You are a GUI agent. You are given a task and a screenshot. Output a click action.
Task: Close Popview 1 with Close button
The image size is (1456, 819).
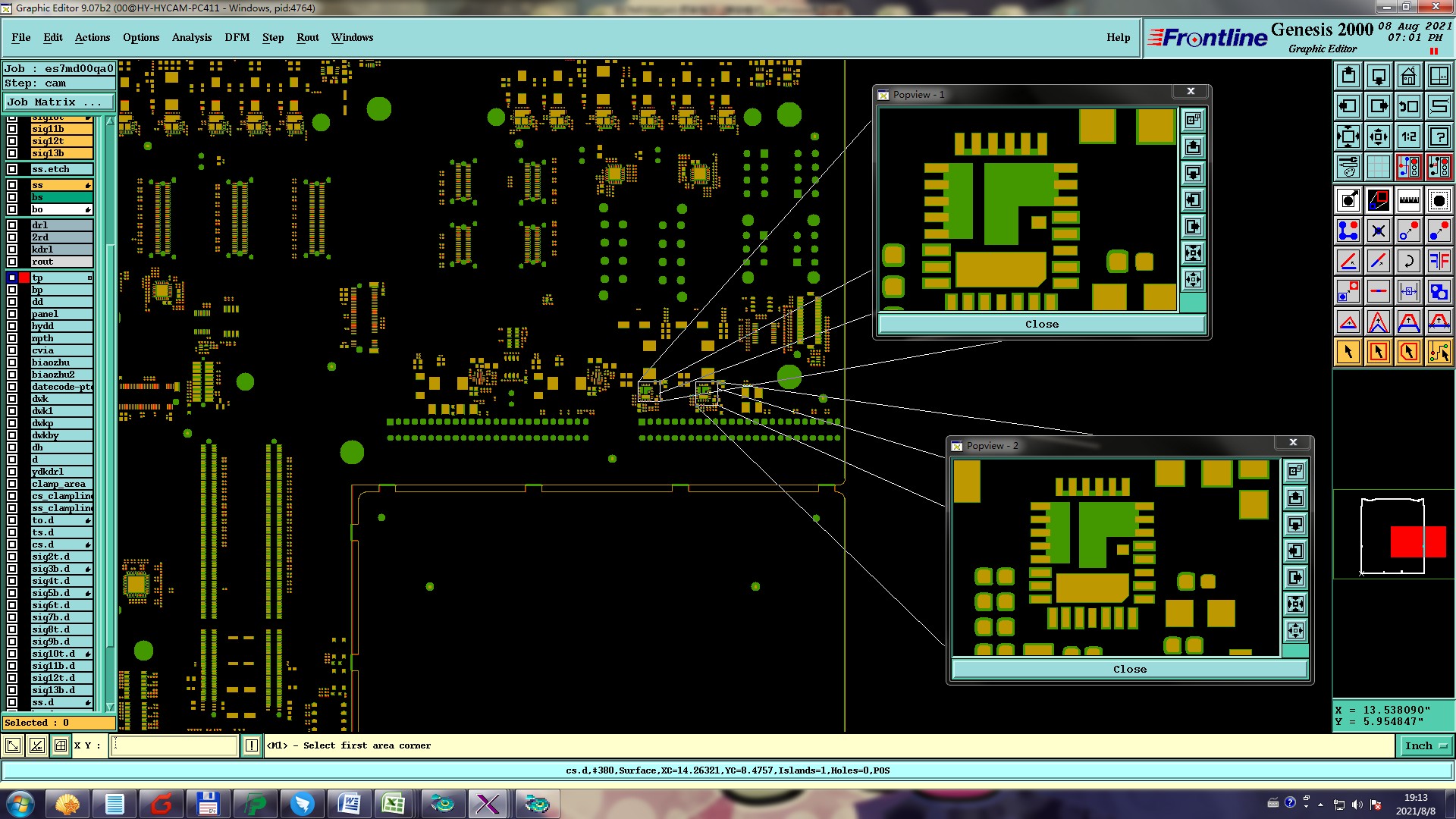1041,325
